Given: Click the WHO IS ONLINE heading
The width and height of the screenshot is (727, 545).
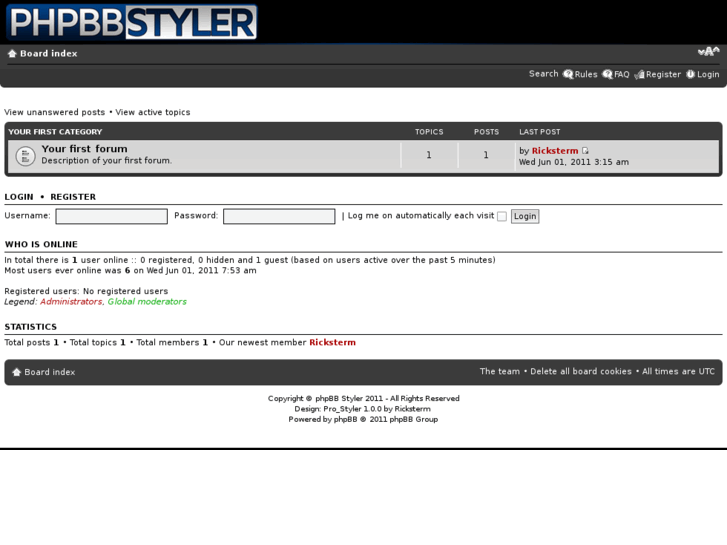Looking at the screenshot, I should (41, 244).
